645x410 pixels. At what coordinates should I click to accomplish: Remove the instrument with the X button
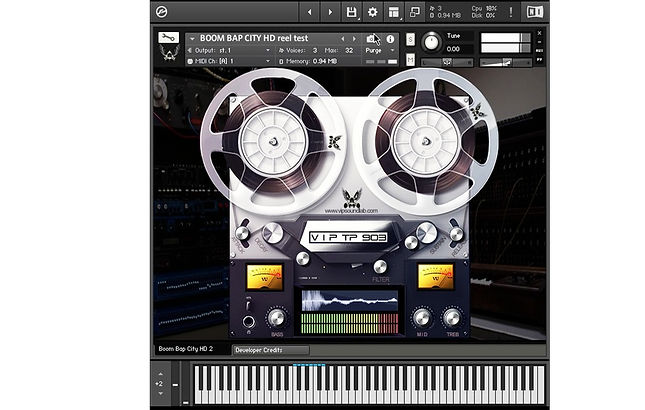[539, 33]
